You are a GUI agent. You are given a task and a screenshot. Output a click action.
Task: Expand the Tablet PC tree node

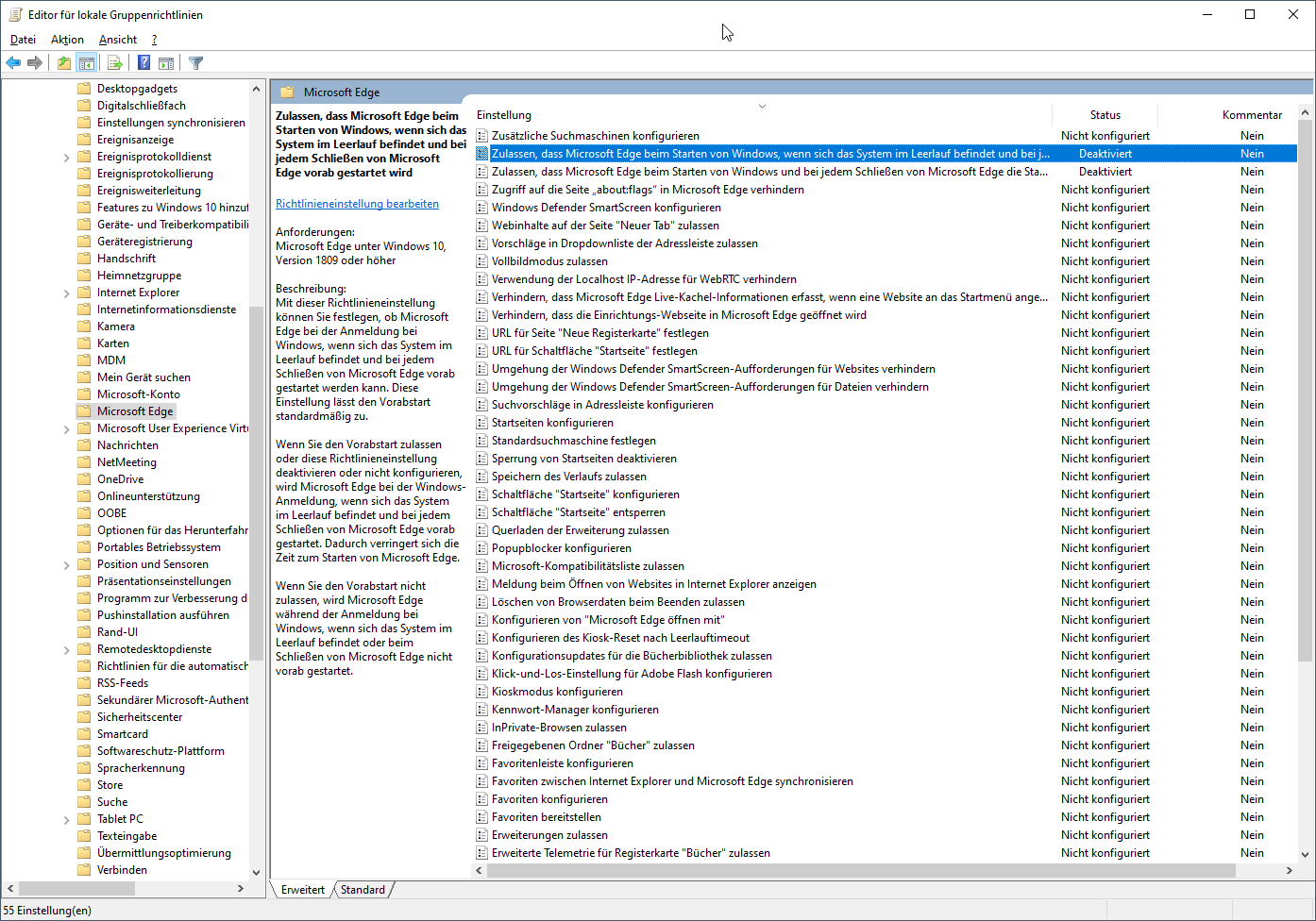[67, 820]
